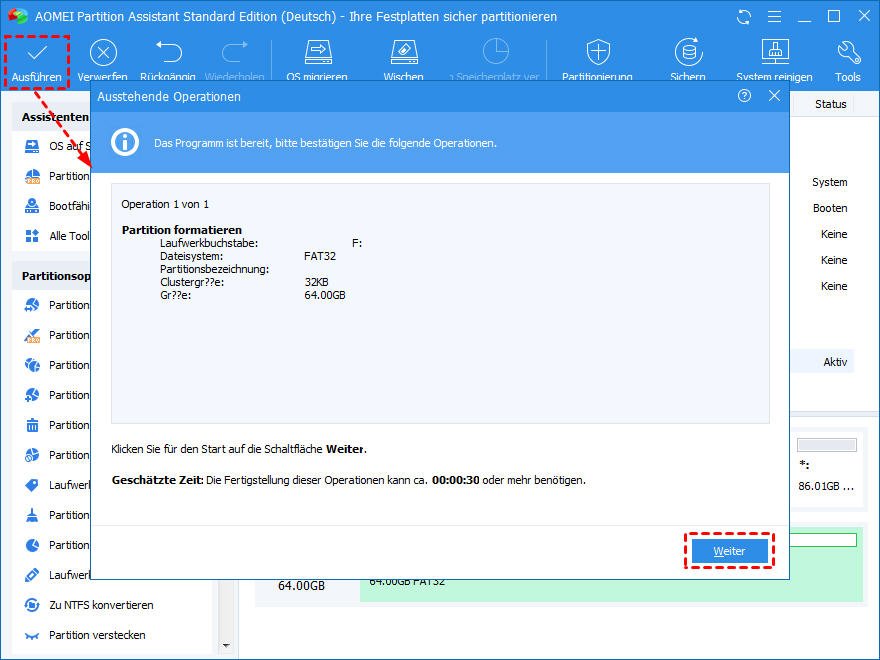Open the Tools wrench icon
The width and height of the screenshot is (880, 660).
848,52
